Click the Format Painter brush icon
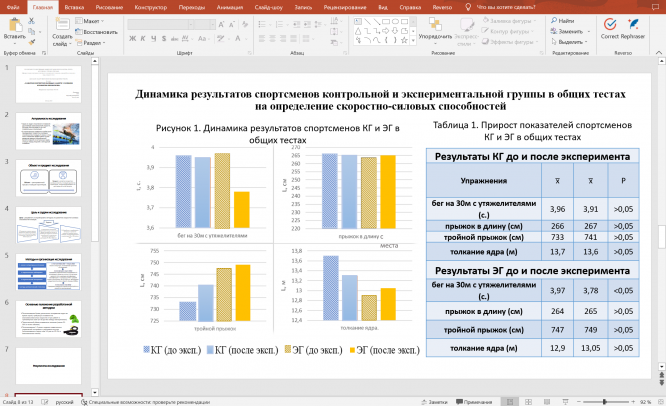 coord(32,42)
